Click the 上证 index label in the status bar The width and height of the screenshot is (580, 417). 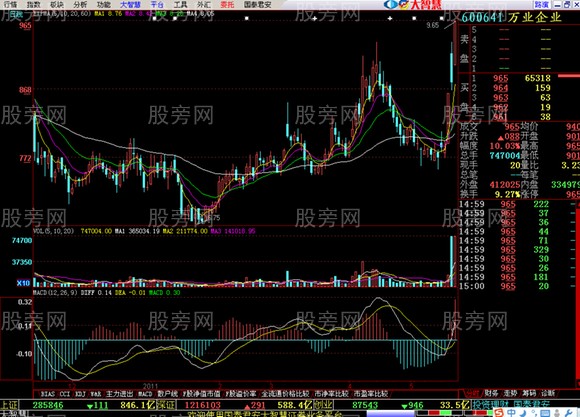tap(9, 405)
